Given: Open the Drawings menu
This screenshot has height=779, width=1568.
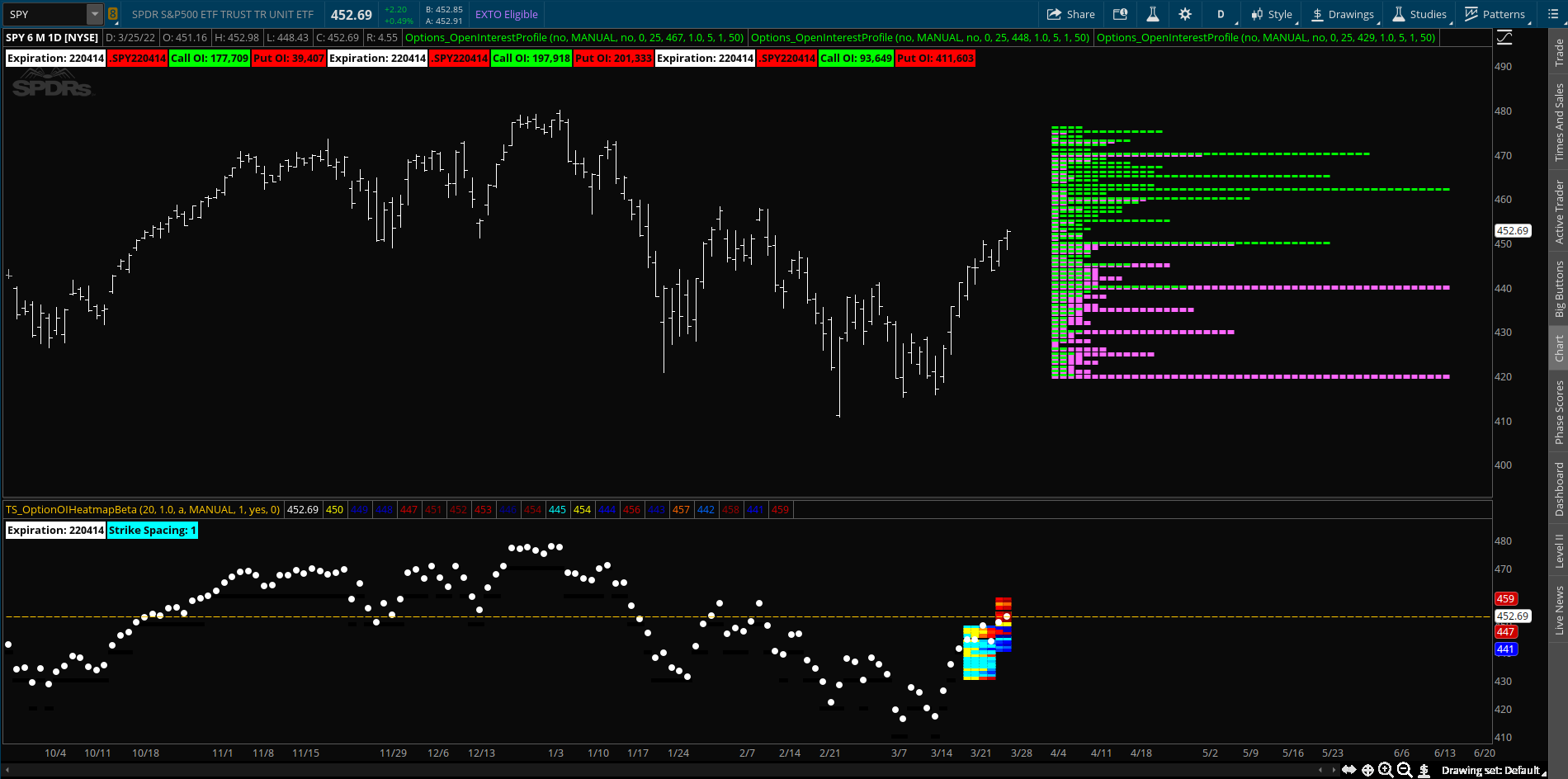Looking at the screenshot, I should pos(1343,14).
